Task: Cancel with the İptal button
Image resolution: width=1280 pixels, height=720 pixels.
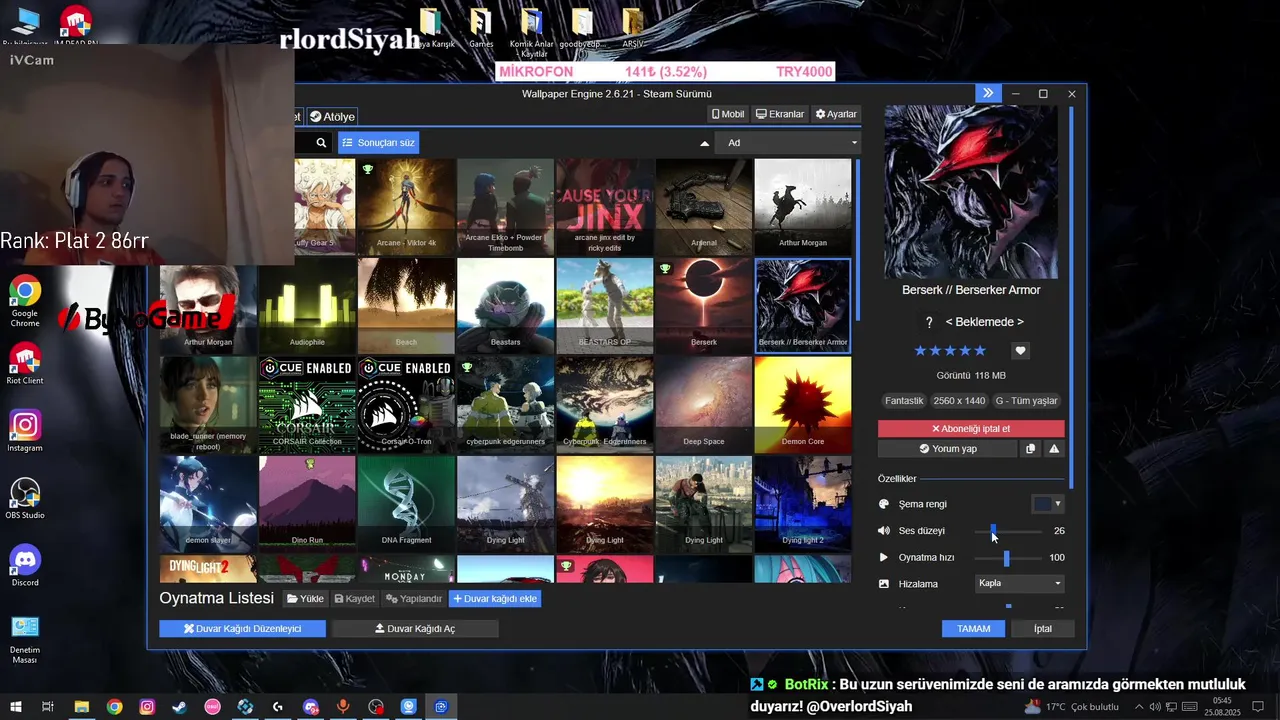Action: [x=1043, y=629]
